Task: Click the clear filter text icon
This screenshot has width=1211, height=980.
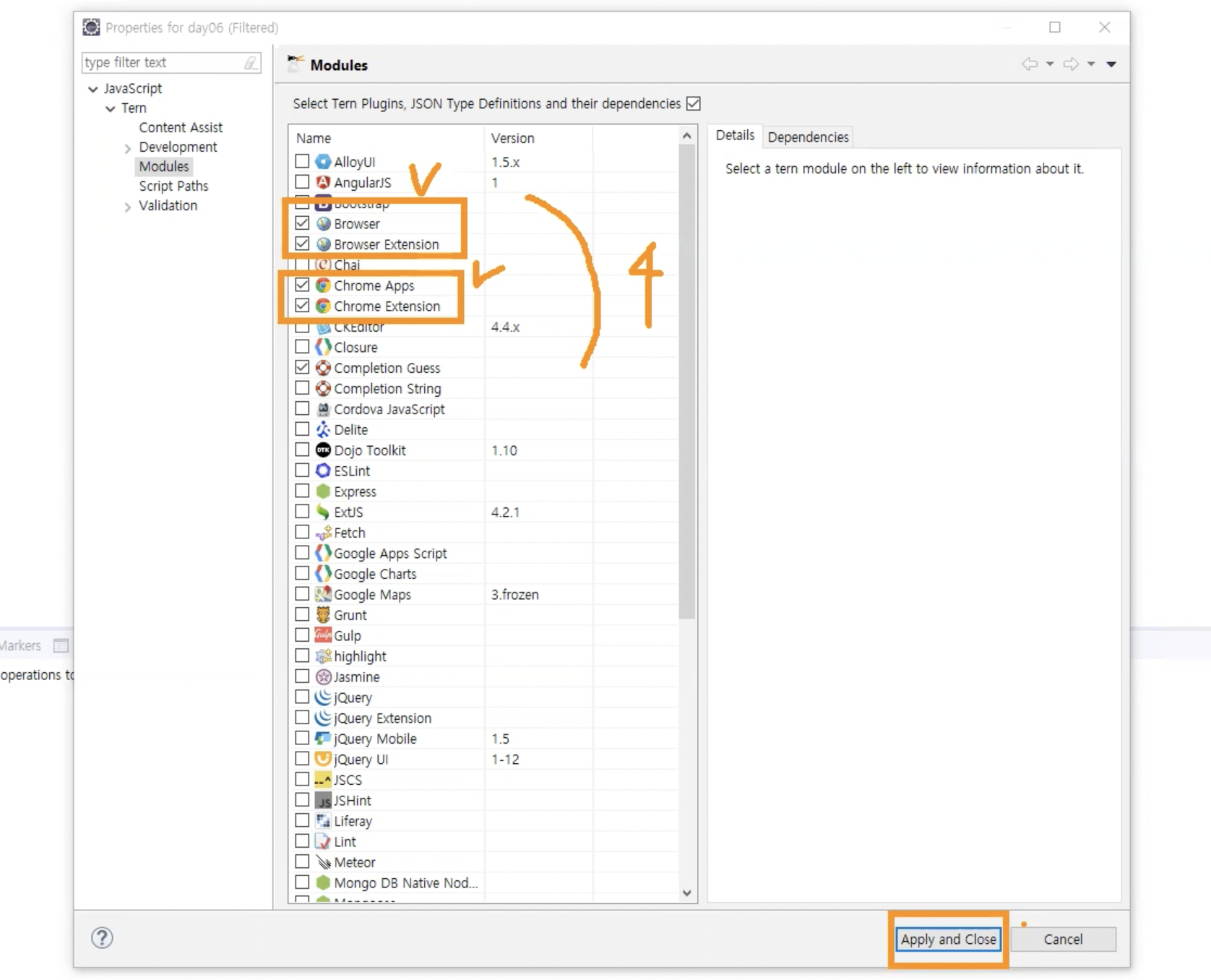Action: tap(250, 63)
